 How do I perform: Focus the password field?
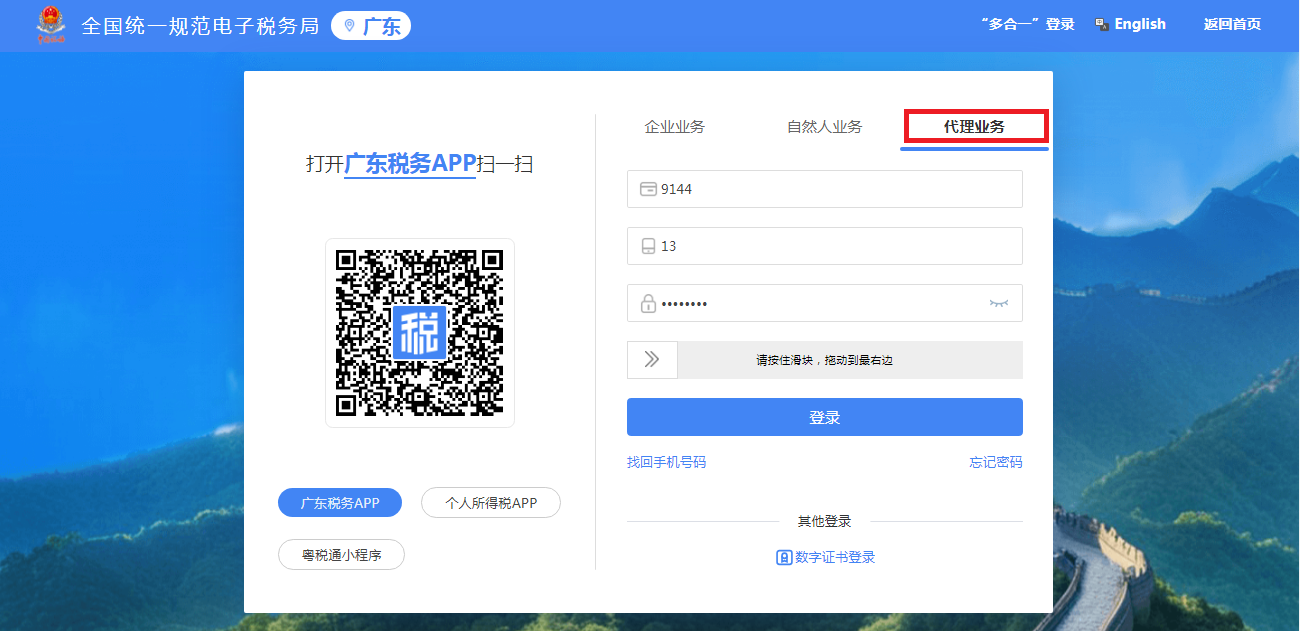pos(825,303)
